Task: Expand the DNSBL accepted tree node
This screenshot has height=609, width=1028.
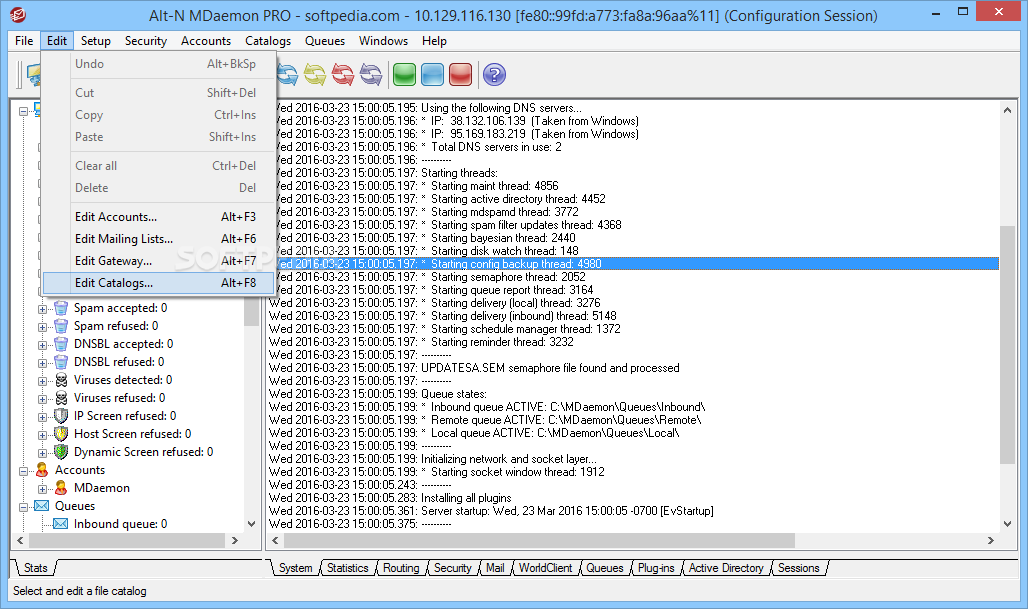Action: (43, 345)
